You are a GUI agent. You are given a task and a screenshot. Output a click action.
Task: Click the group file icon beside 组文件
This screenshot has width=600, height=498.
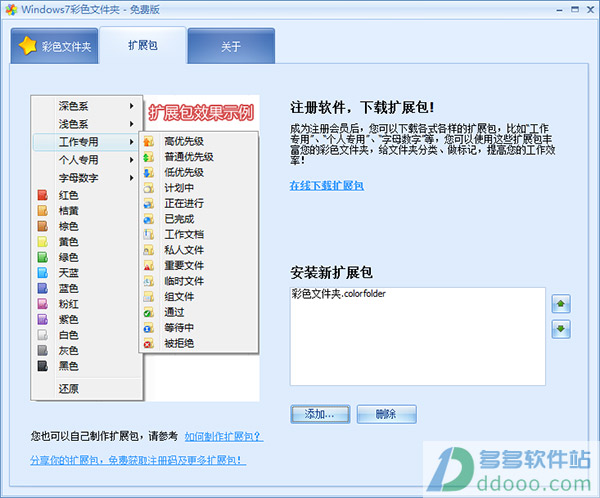pyautogui.click(x=148, y=297)
